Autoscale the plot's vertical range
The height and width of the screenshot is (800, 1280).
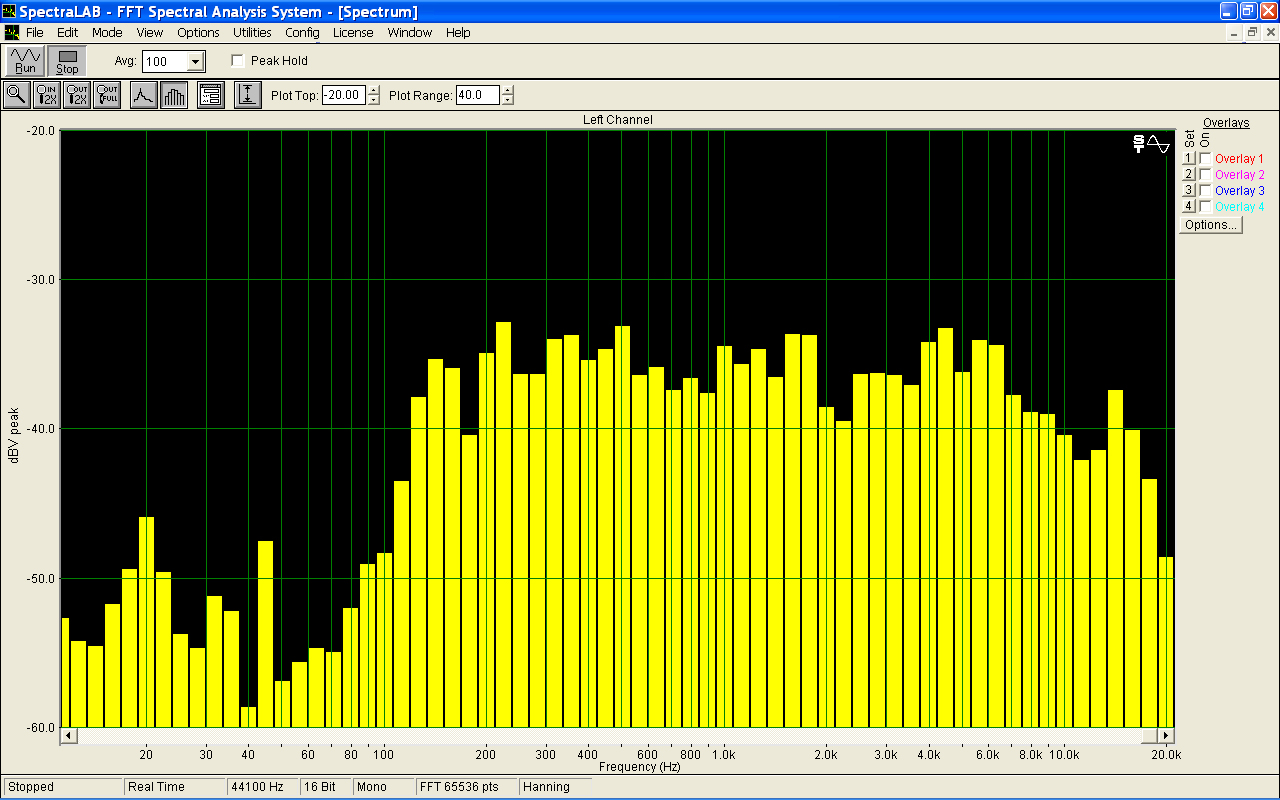pyautogui.click(x=247, y=95)
